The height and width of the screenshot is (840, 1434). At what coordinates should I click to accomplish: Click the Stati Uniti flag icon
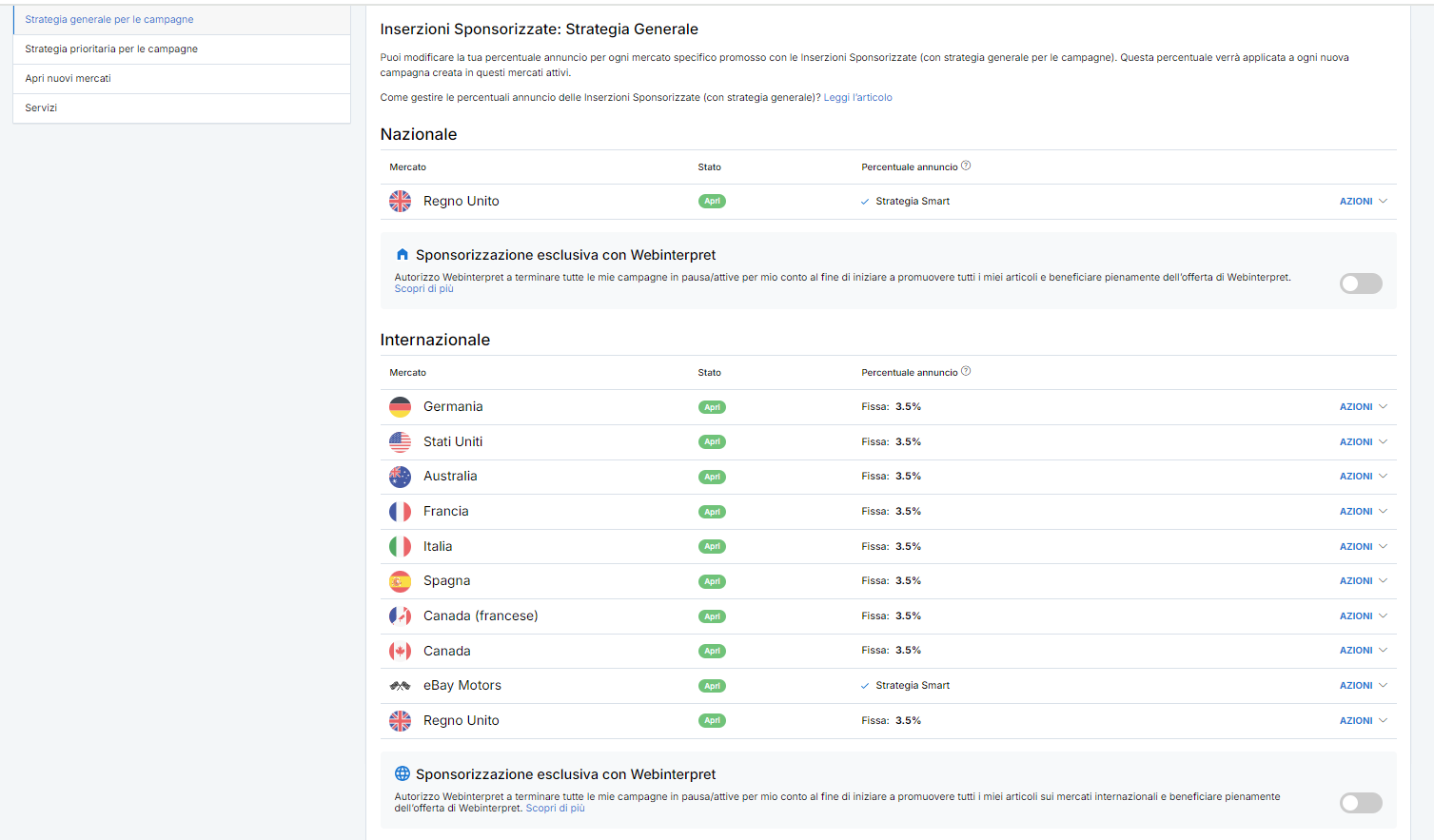point(400,441)
